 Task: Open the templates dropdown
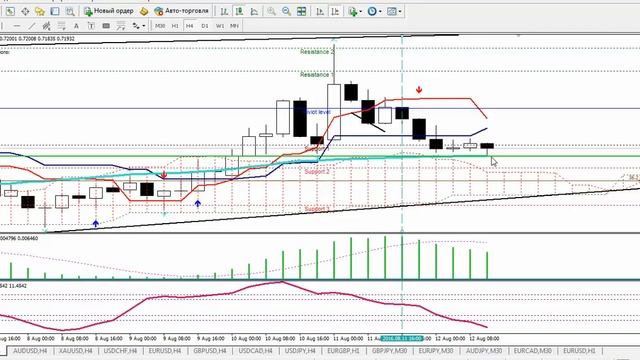pos(394,11)
